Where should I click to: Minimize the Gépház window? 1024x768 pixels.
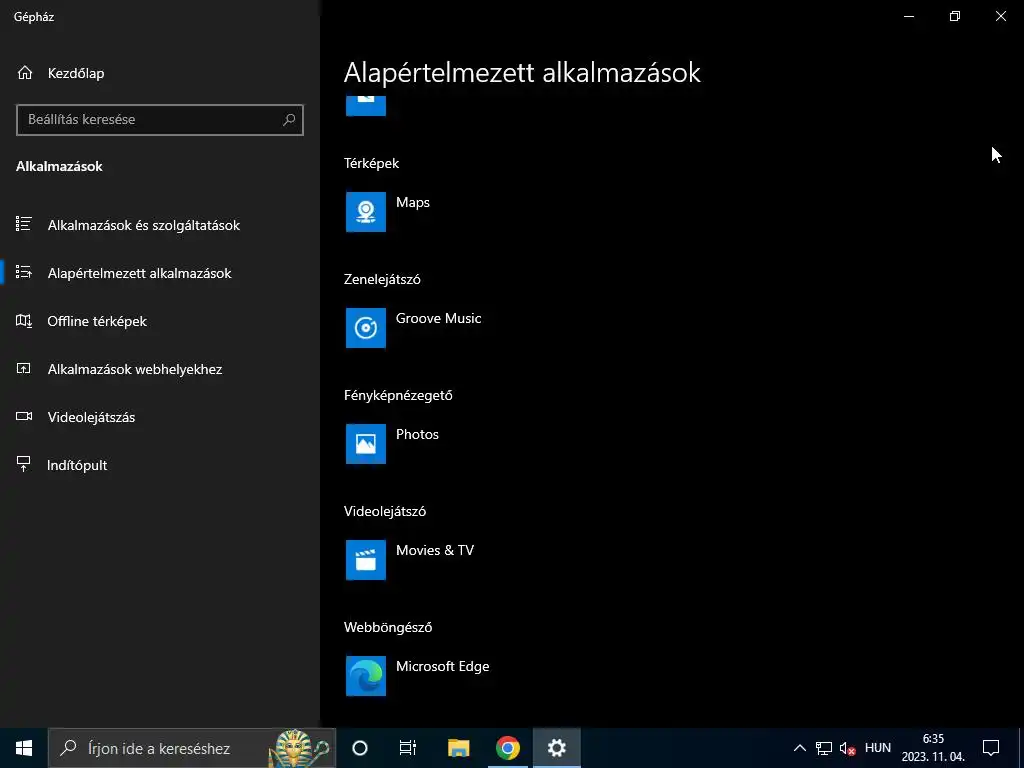[908, 16]
